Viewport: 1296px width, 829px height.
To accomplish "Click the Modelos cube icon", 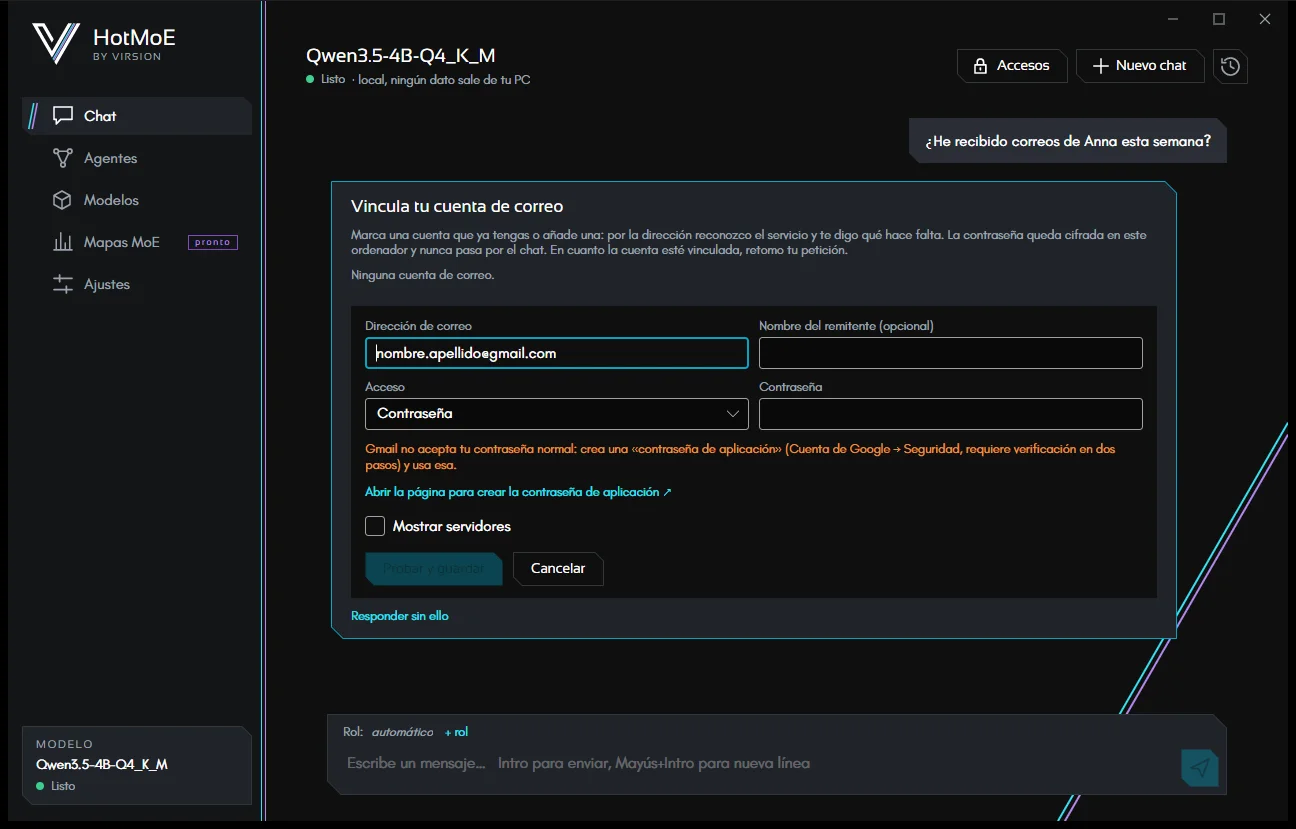I will [x=63, y=200].
